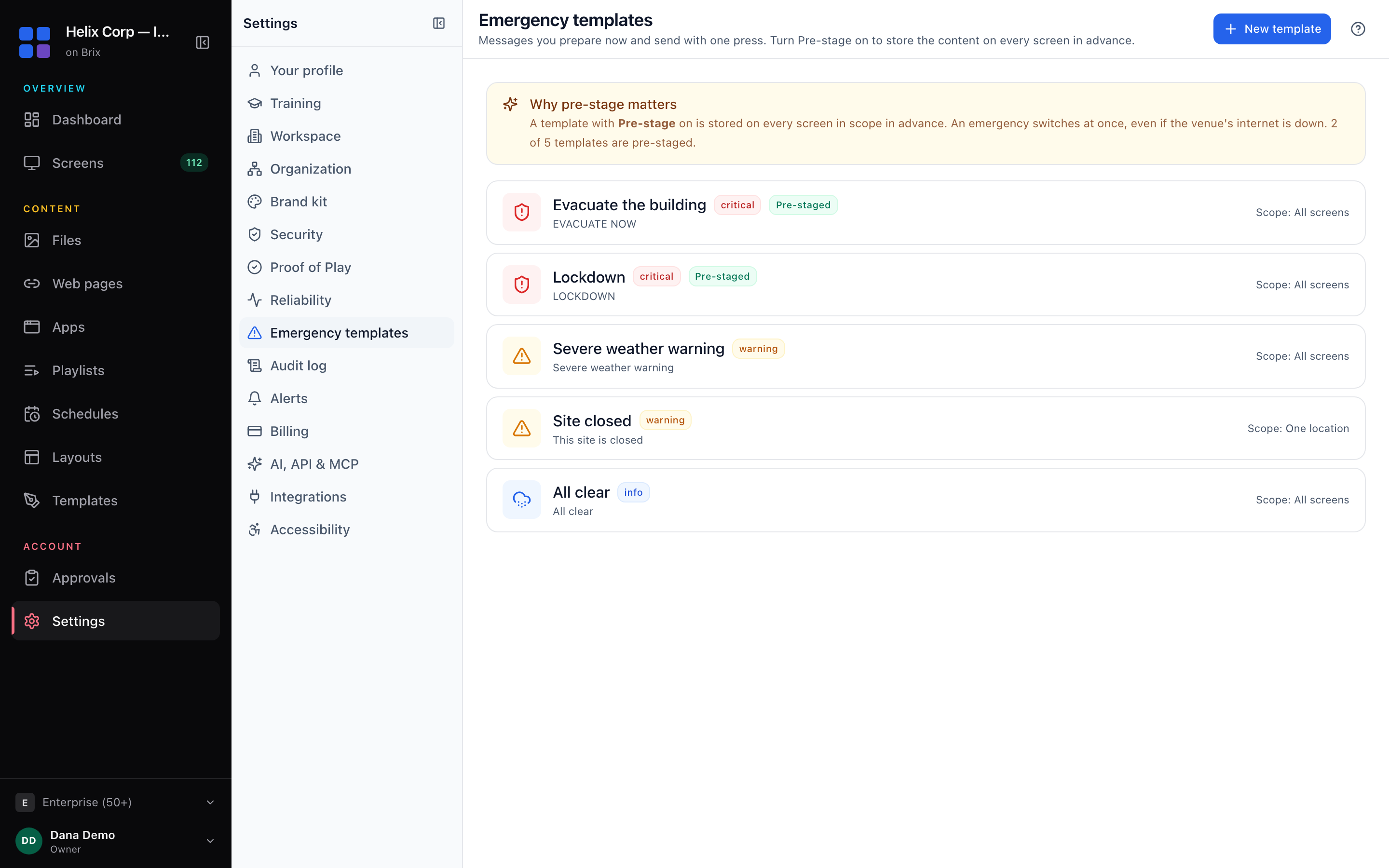
Task: Click the Reliability pulse icon
Action: 254,299
